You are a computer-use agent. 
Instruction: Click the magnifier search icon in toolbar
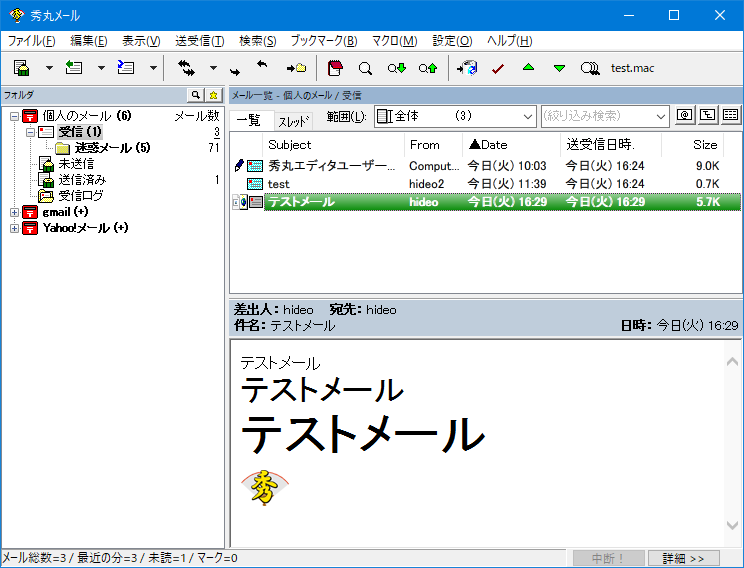(365, 68)
